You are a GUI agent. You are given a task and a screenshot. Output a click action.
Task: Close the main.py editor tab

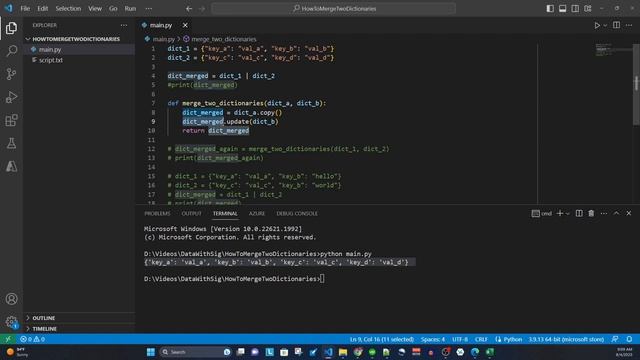click(x=185, y=25)
